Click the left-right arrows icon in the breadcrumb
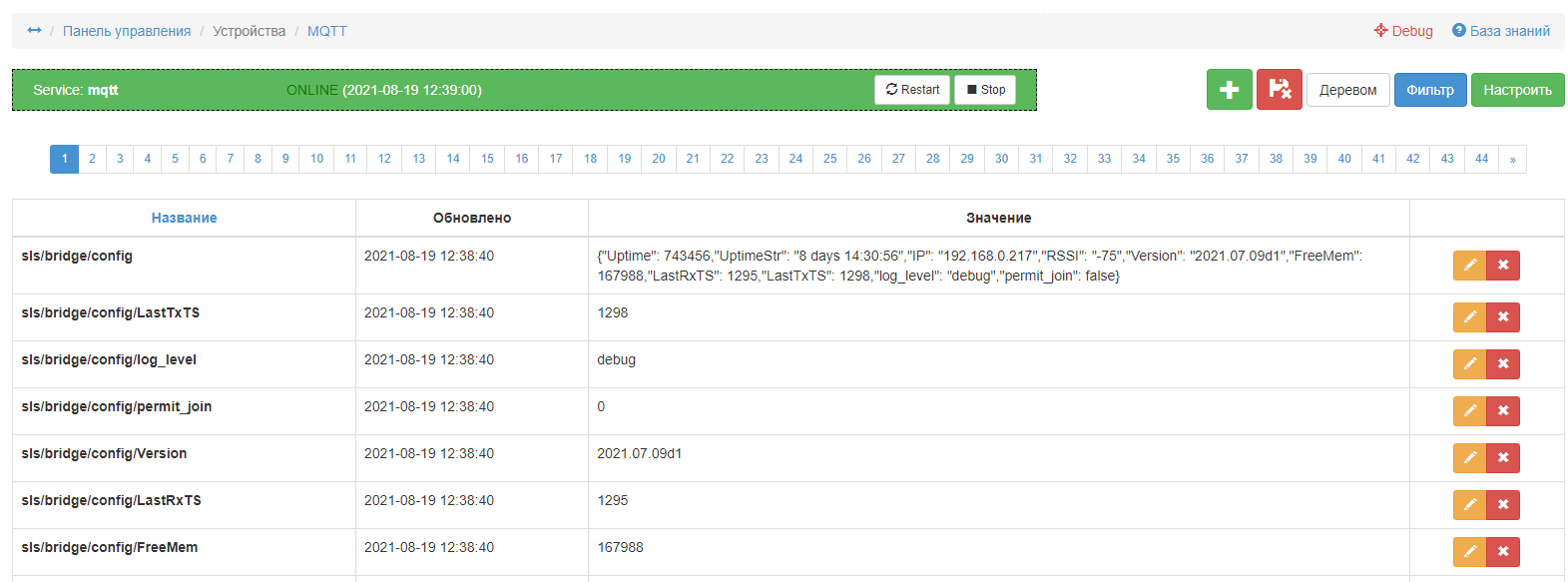 [x=34, y=31]
